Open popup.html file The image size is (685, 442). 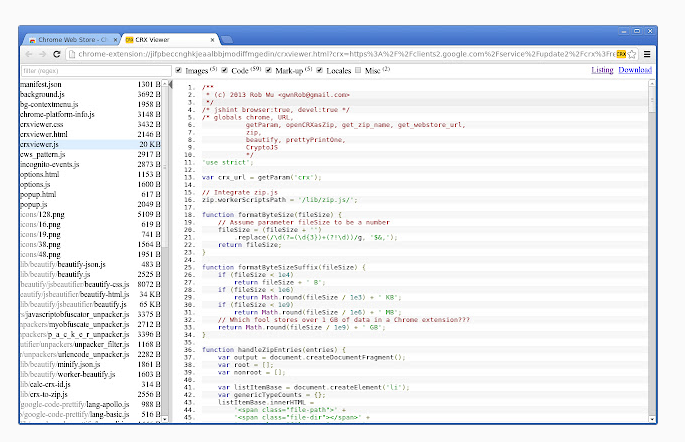(x=90, y=195)
